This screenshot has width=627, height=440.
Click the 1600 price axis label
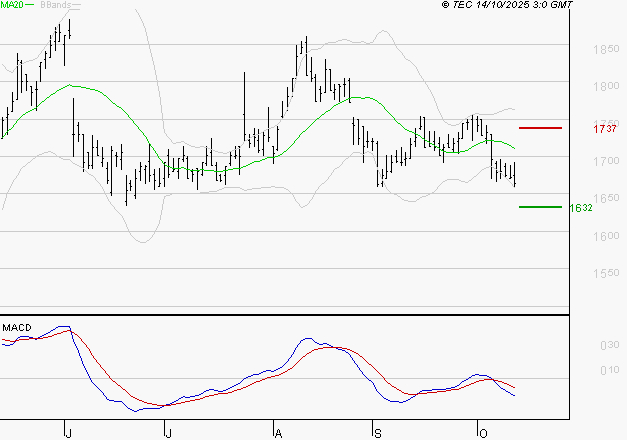tap(606, 236)
